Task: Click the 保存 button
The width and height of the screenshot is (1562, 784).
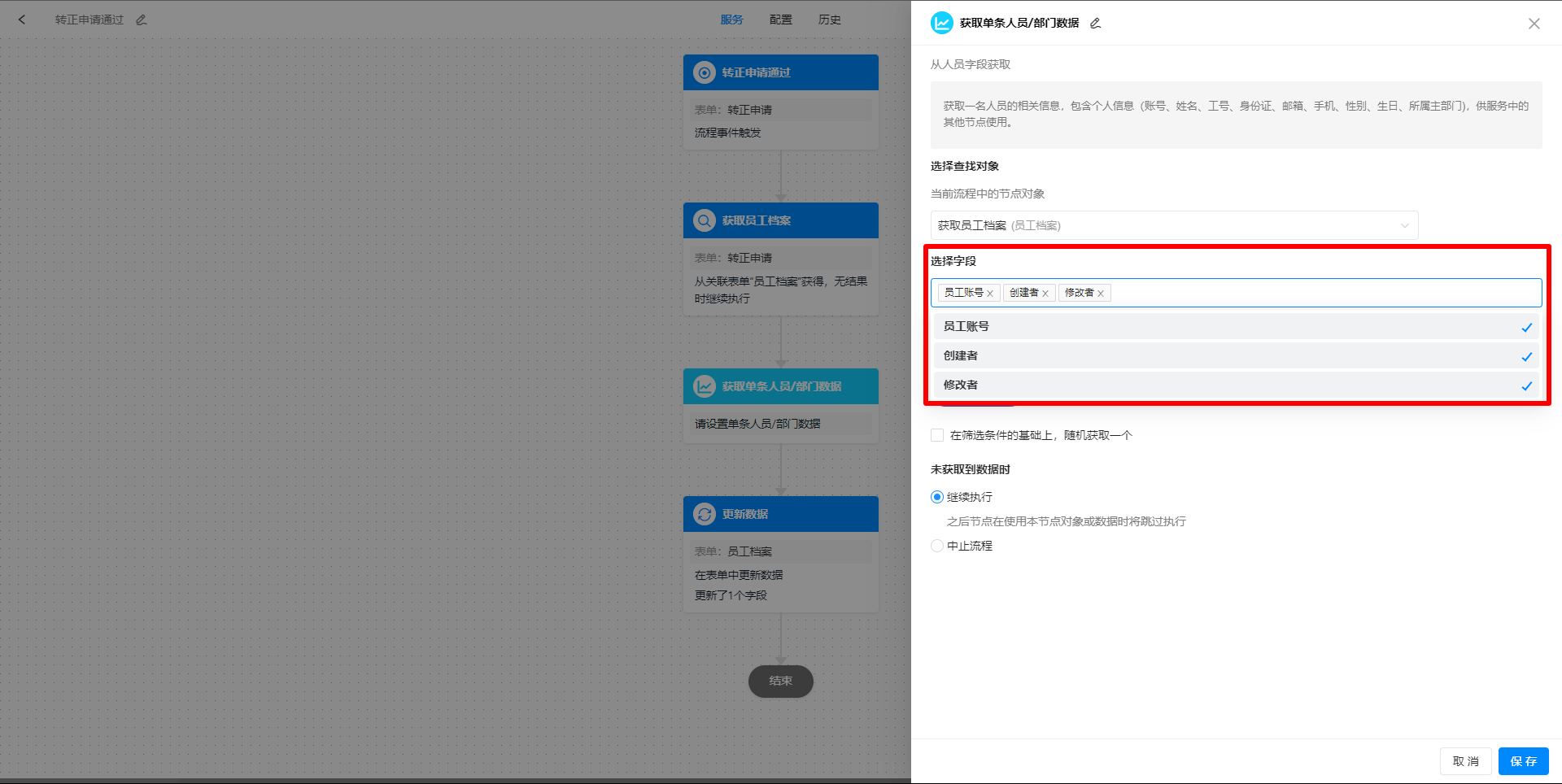Action: 1523,761
